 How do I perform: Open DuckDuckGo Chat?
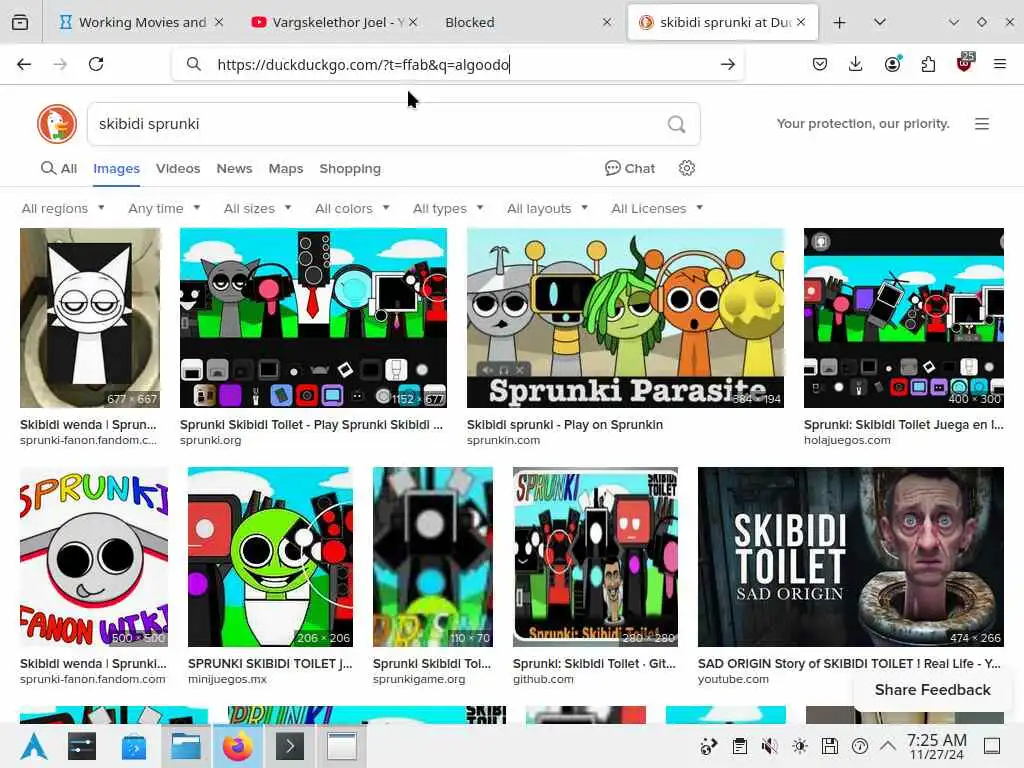pos(630,168)
